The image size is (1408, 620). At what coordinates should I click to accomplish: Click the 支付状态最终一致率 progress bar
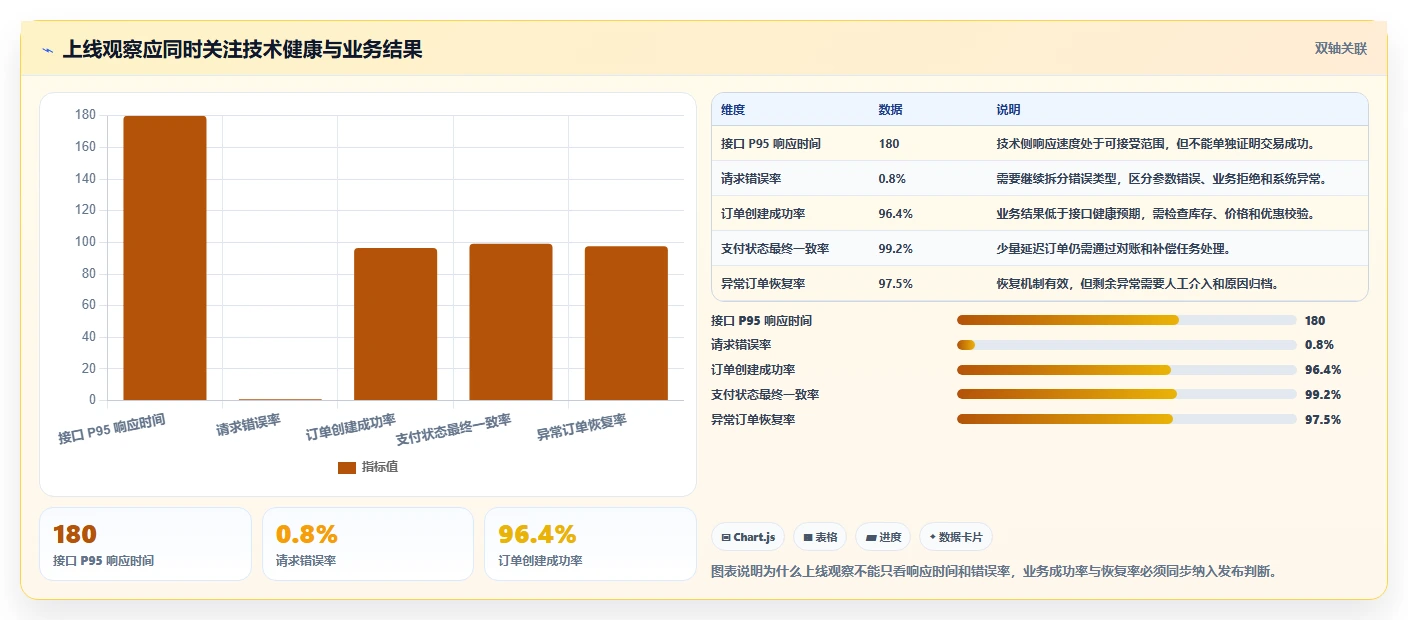1127,394
